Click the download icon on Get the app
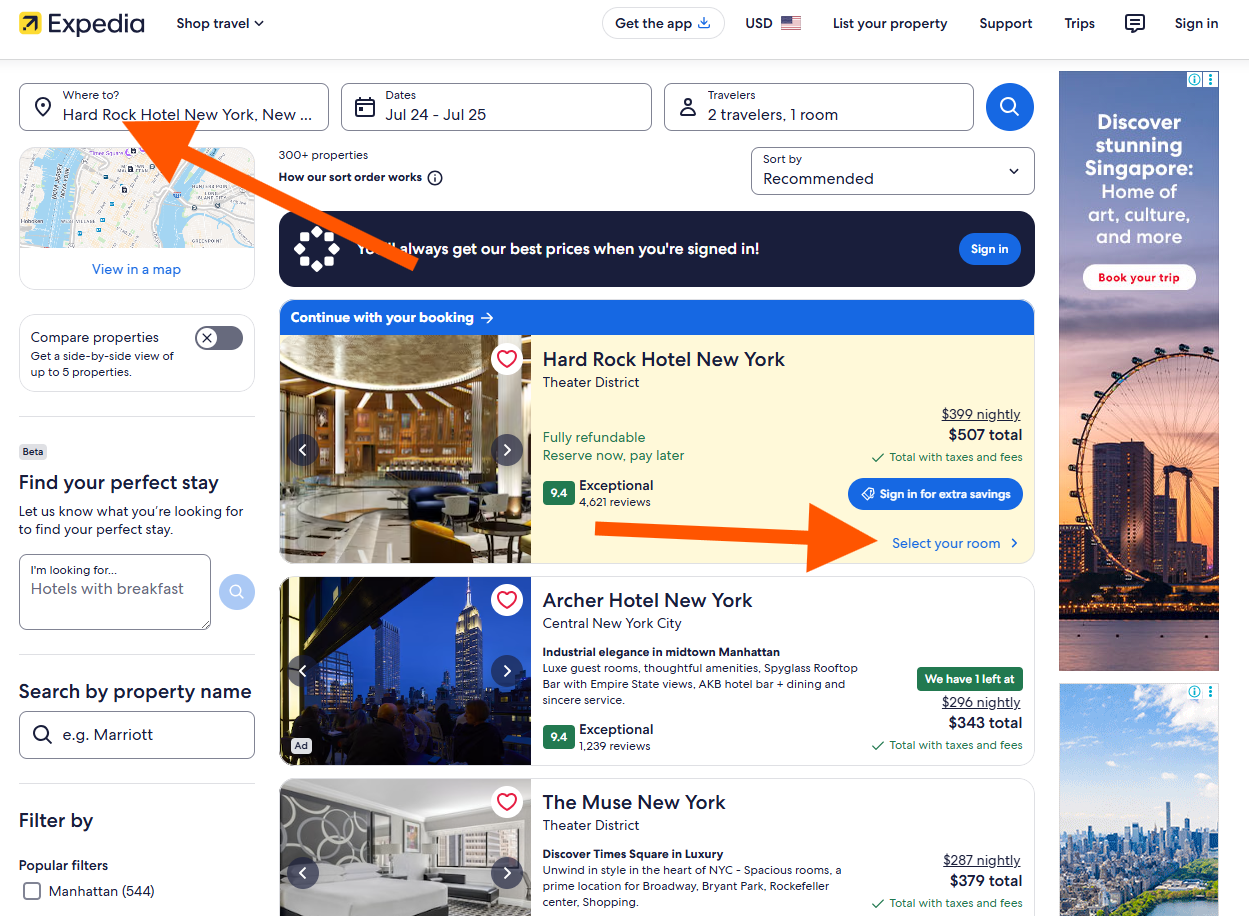This screenshot has width=1249, height=916. (x=704, y=23)
